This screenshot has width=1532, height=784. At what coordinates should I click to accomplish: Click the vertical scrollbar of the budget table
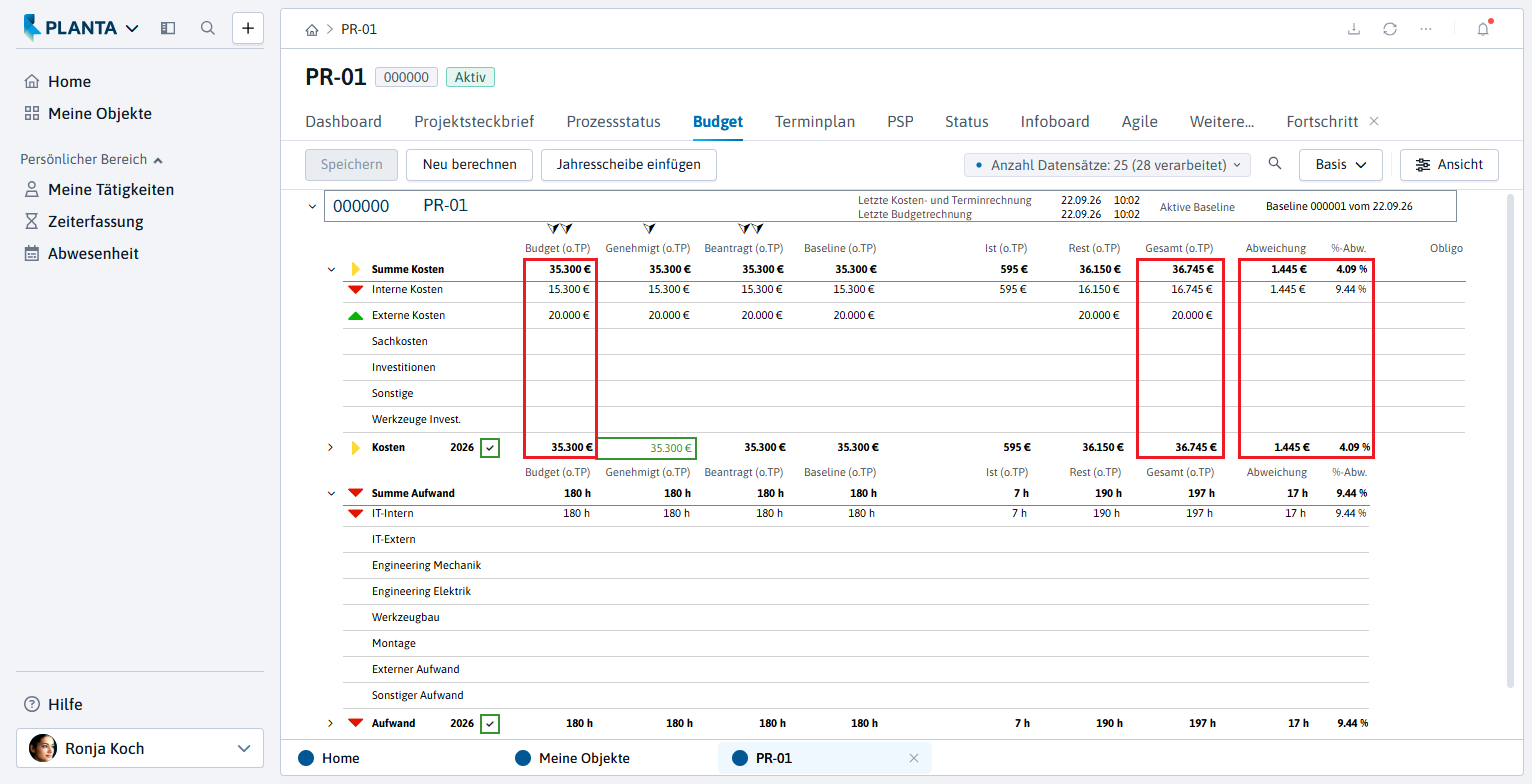tap(1510, 440)
